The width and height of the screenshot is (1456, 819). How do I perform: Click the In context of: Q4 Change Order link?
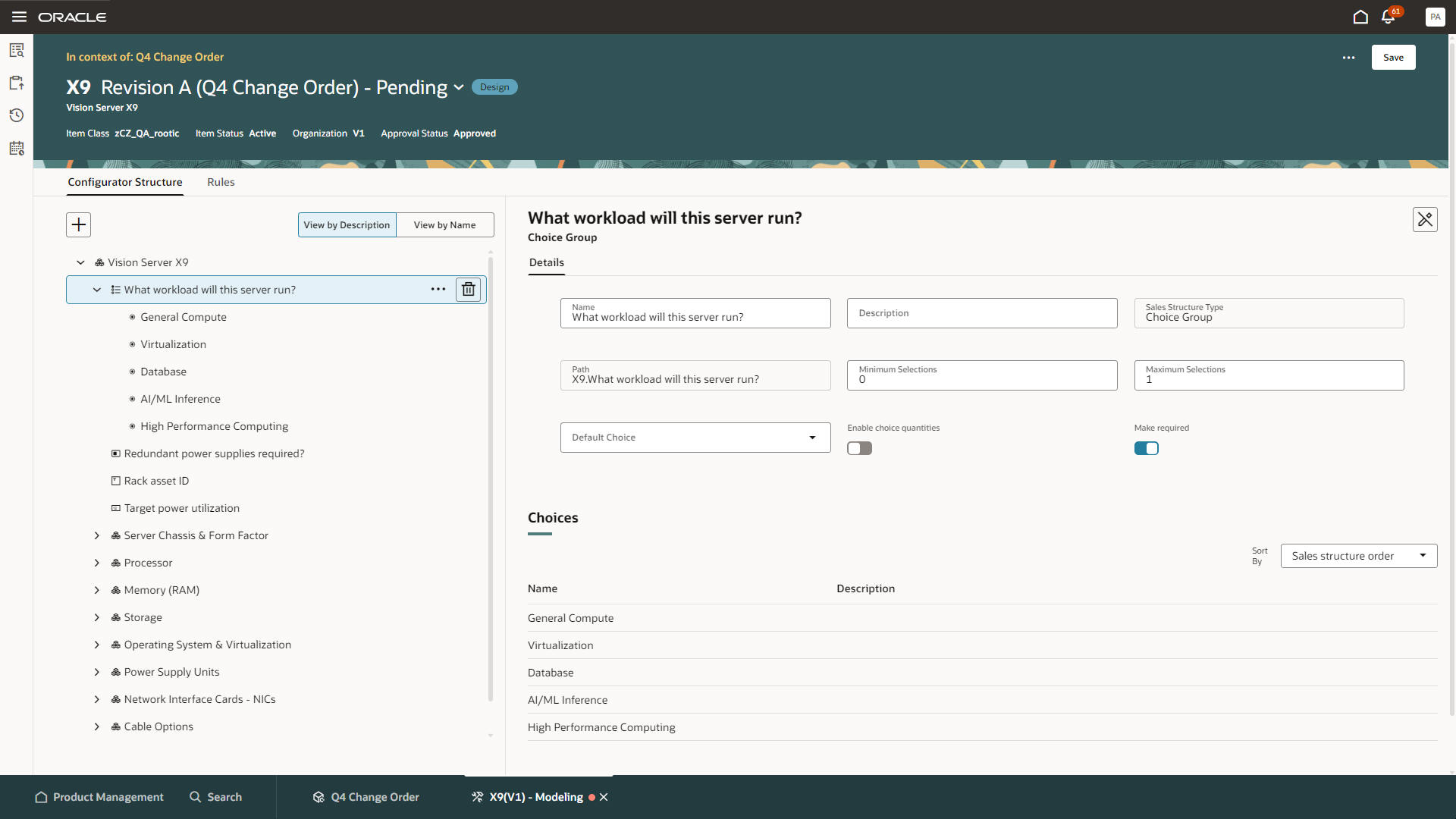[145, 57]
